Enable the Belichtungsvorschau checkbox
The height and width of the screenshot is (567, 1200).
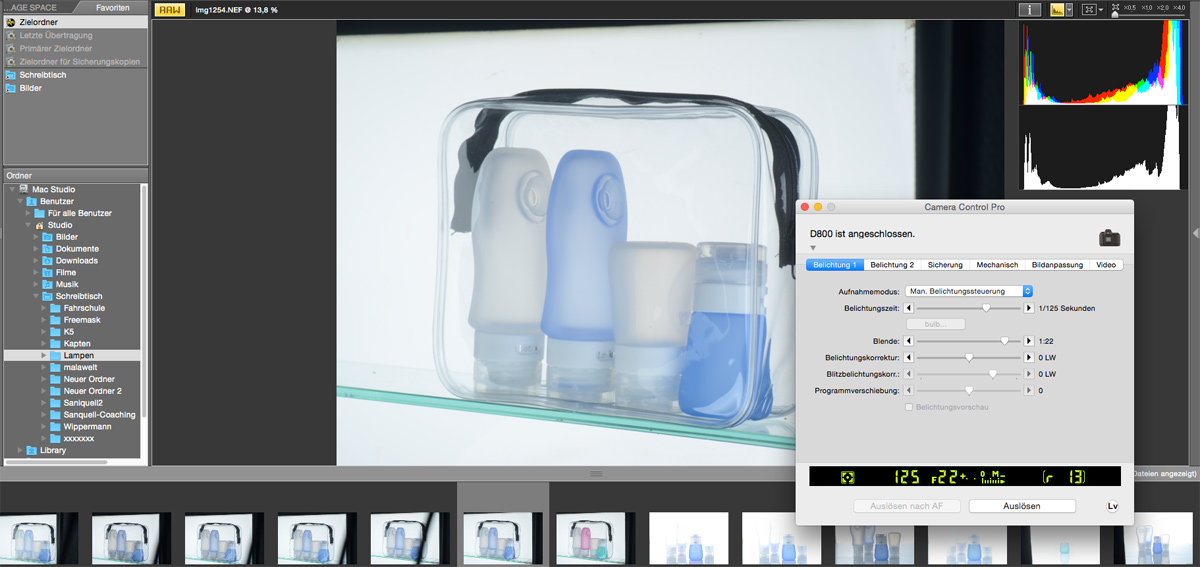pos(909,407)
